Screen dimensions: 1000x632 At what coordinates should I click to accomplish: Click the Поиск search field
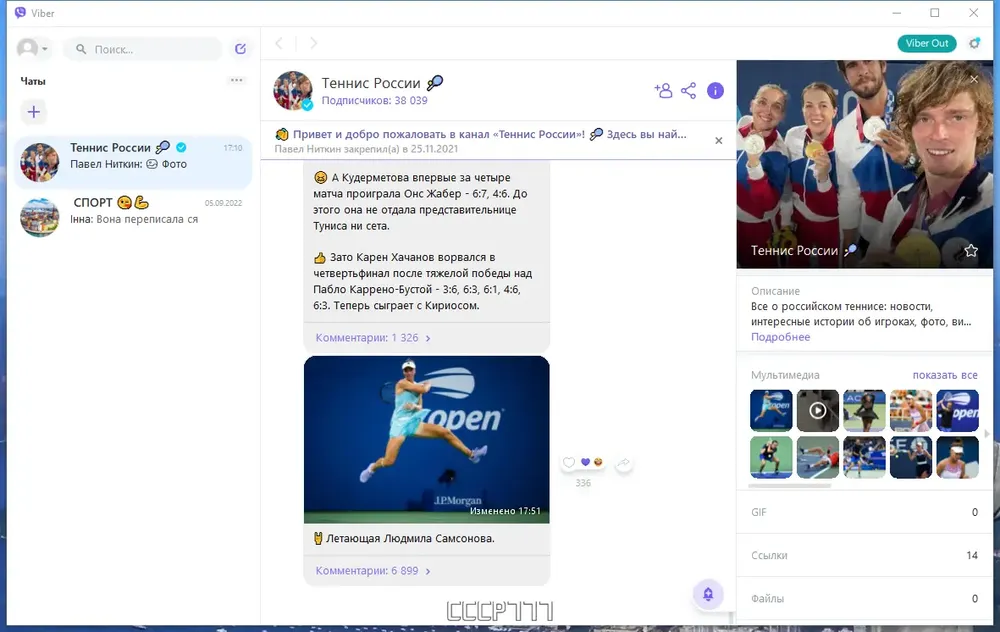pyautogui.click(x=143, y=49)
